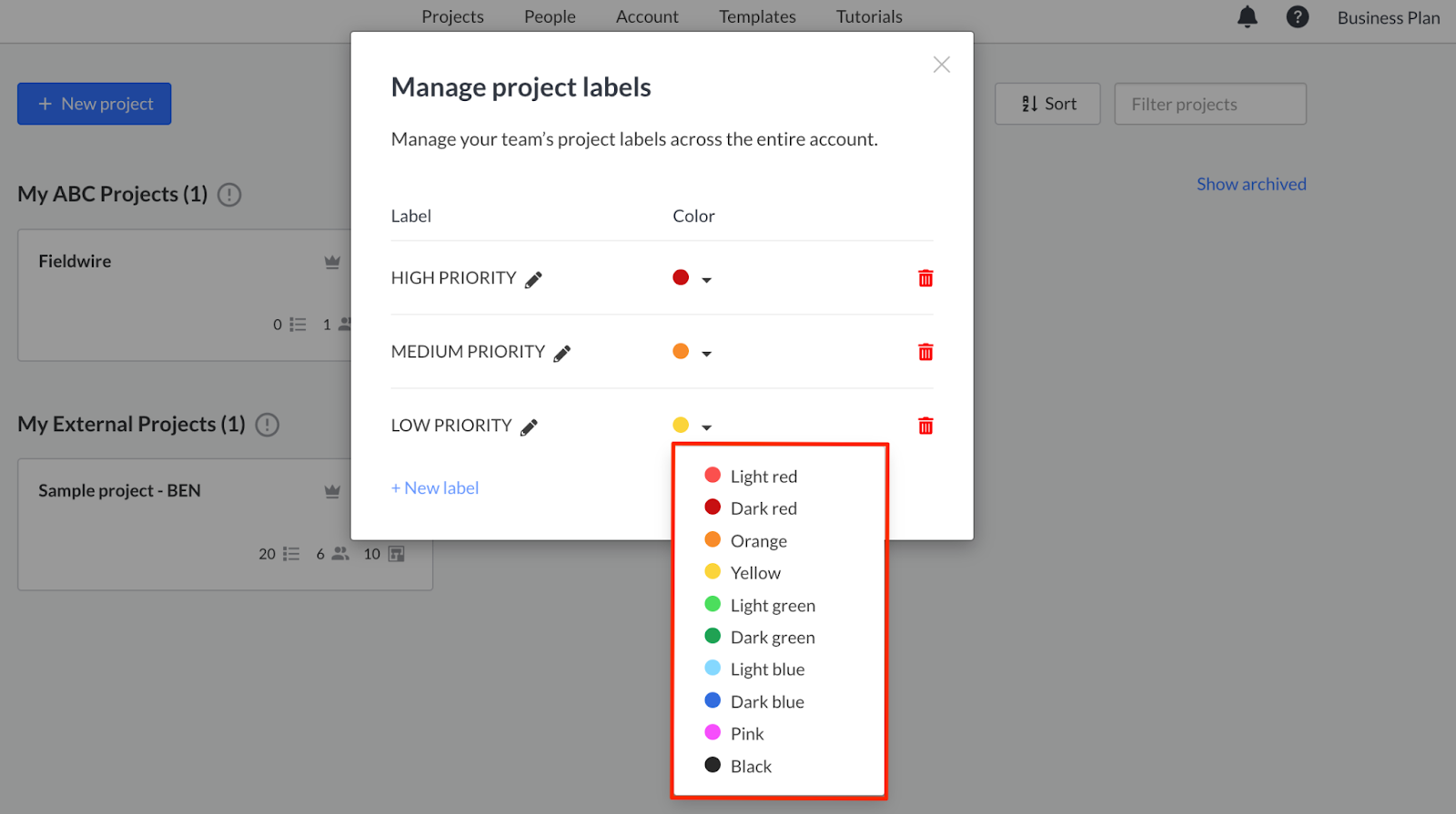Edit the MEDIUM PRIORITY label name
Viewport: 1456px width, 814px height.
pos(561,352)
